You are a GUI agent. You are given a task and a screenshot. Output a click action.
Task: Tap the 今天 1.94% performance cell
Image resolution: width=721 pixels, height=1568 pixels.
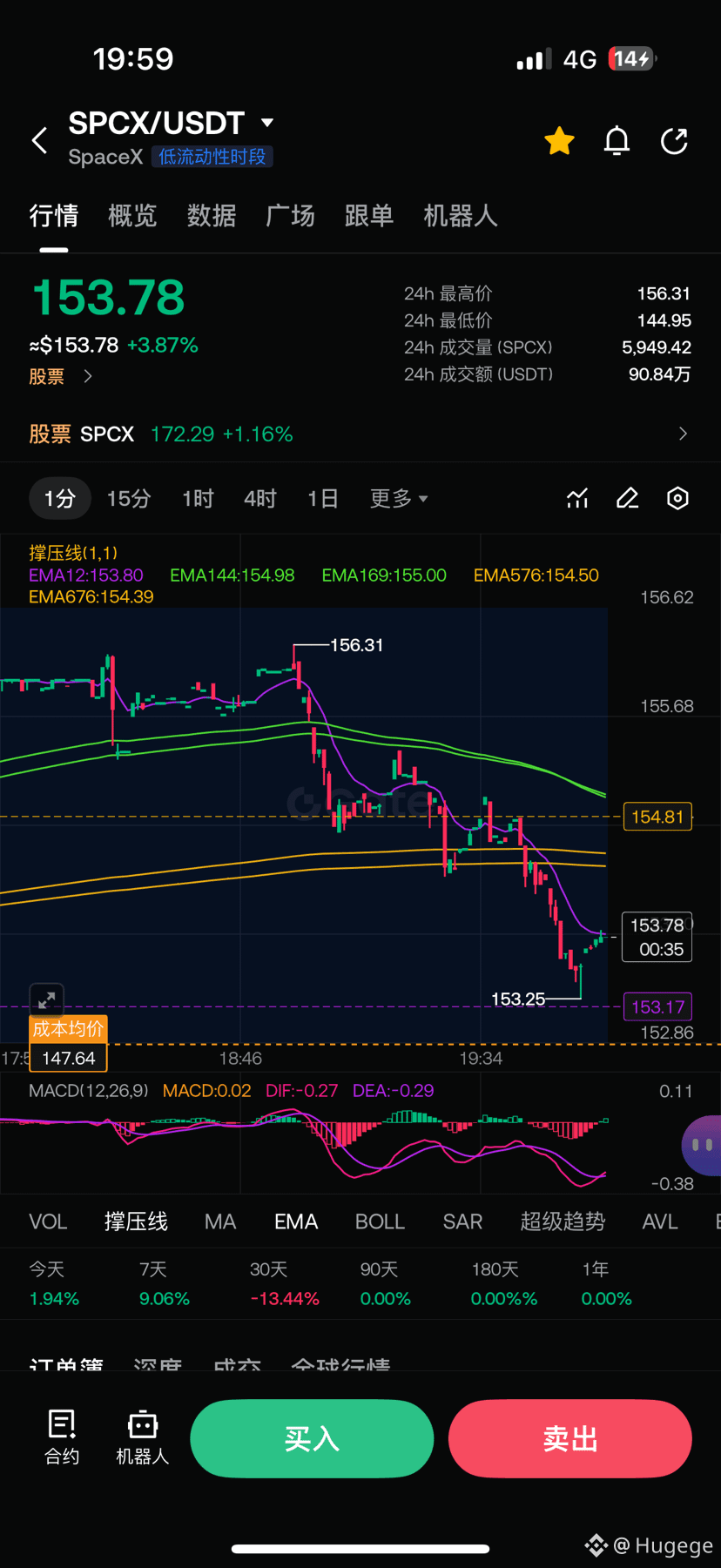tap(54, 1284)
